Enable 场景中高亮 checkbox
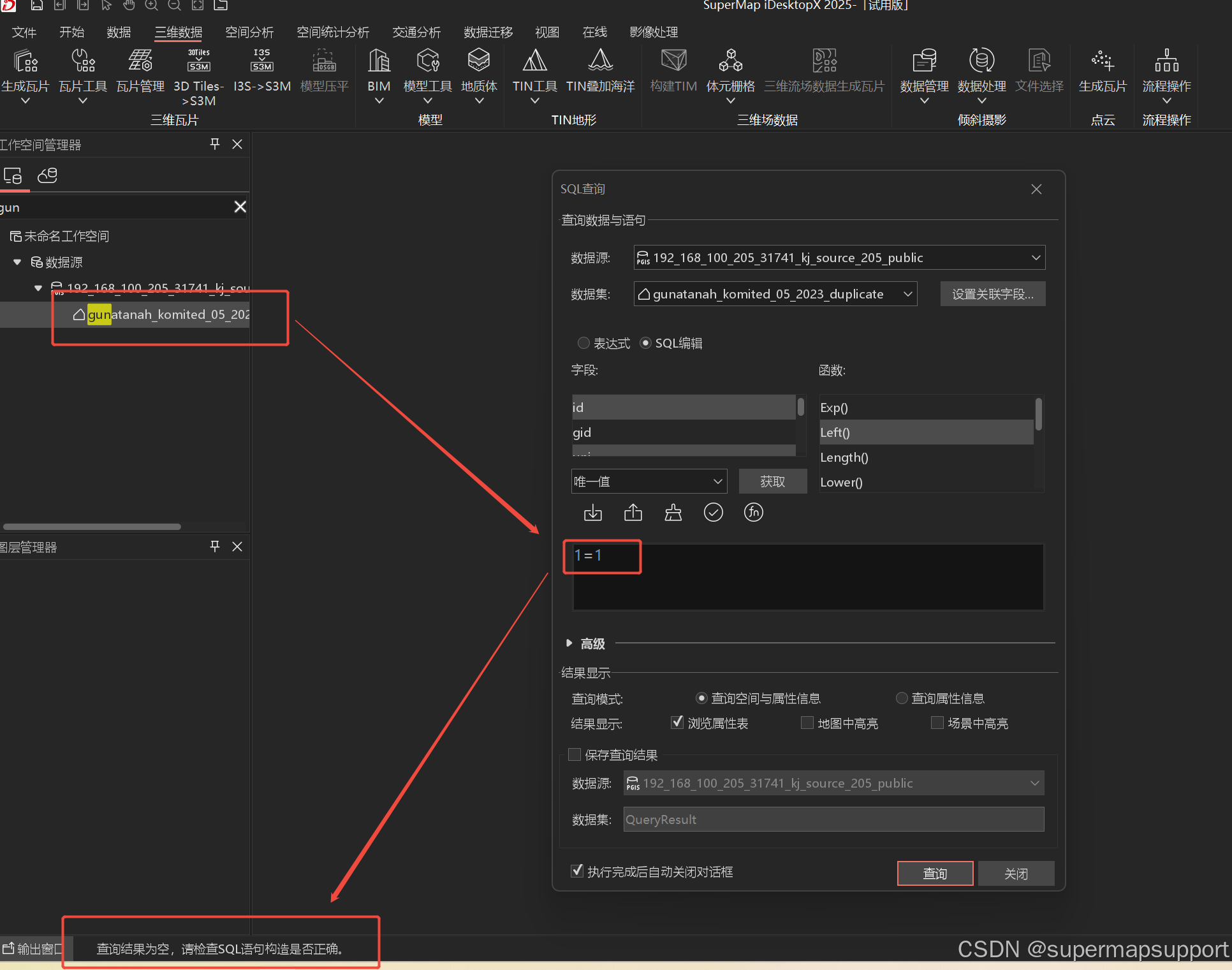 tap(937, 723)
